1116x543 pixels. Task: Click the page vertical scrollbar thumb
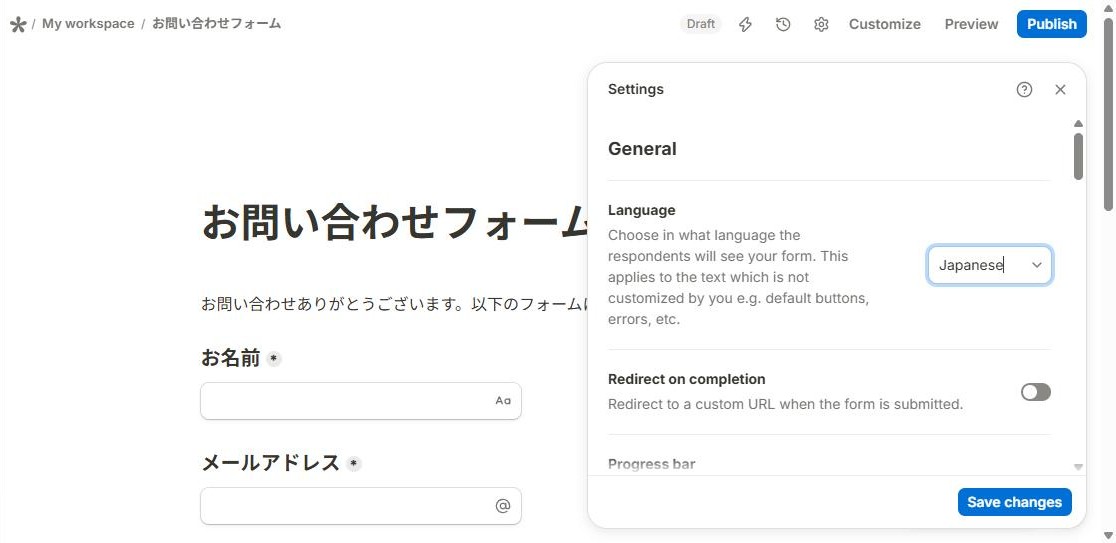pyautogui.click(x=1108, y=114)
